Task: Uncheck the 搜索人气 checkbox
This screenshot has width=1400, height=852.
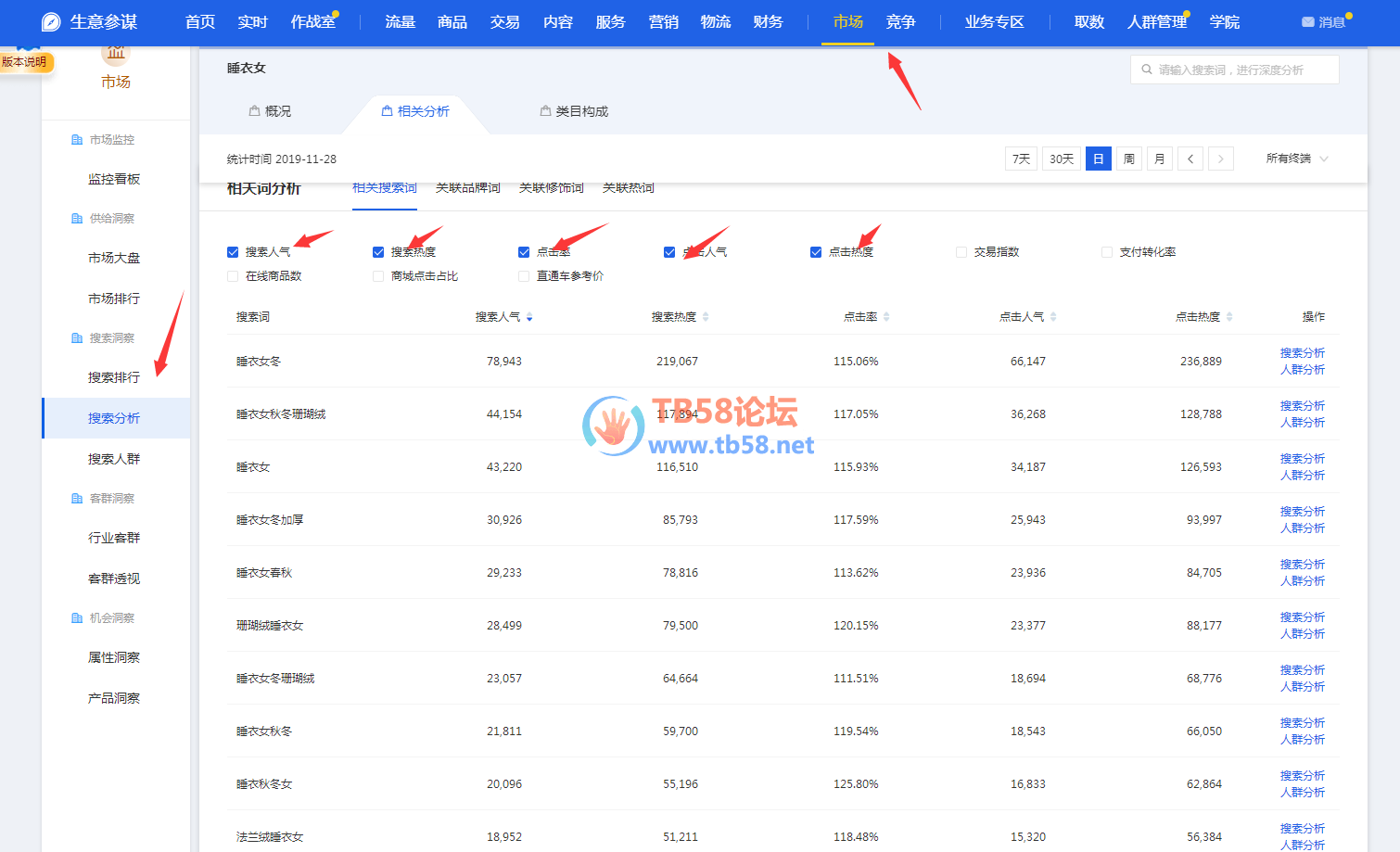Action: (233, 252)
